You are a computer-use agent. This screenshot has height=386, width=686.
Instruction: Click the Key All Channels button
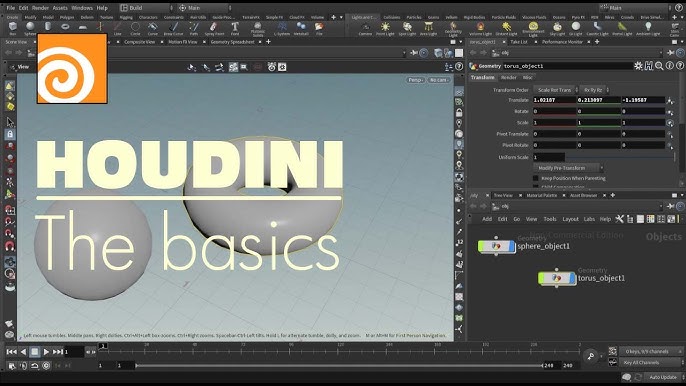(x=651, y=363)
